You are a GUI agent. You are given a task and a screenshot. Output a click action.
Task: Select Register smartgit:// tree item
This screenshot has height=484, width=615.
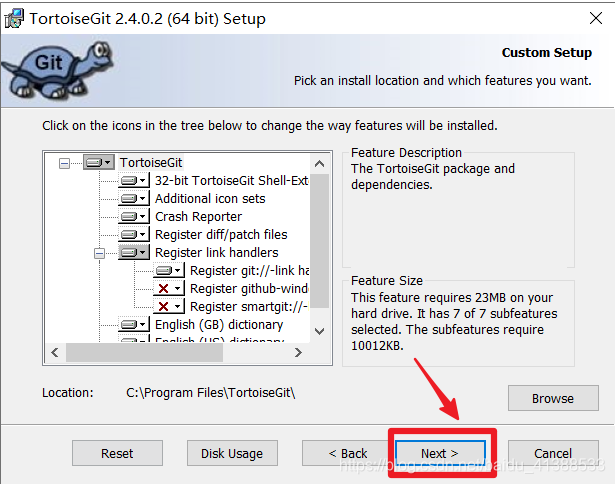[x=249, y=307]
